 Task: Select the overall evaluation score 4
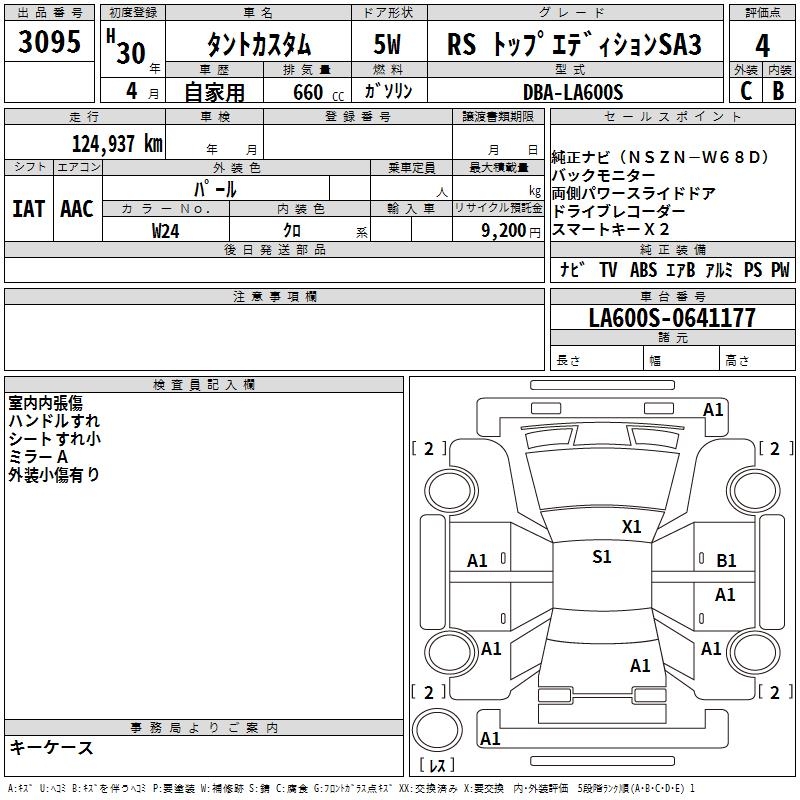point(762,45)
